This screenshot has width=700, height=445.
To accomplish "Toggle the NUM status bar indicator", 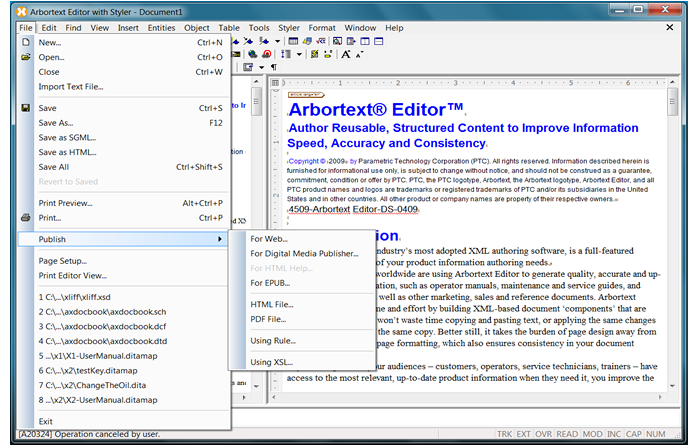I will pyautogui.click(x=655, y=434).
